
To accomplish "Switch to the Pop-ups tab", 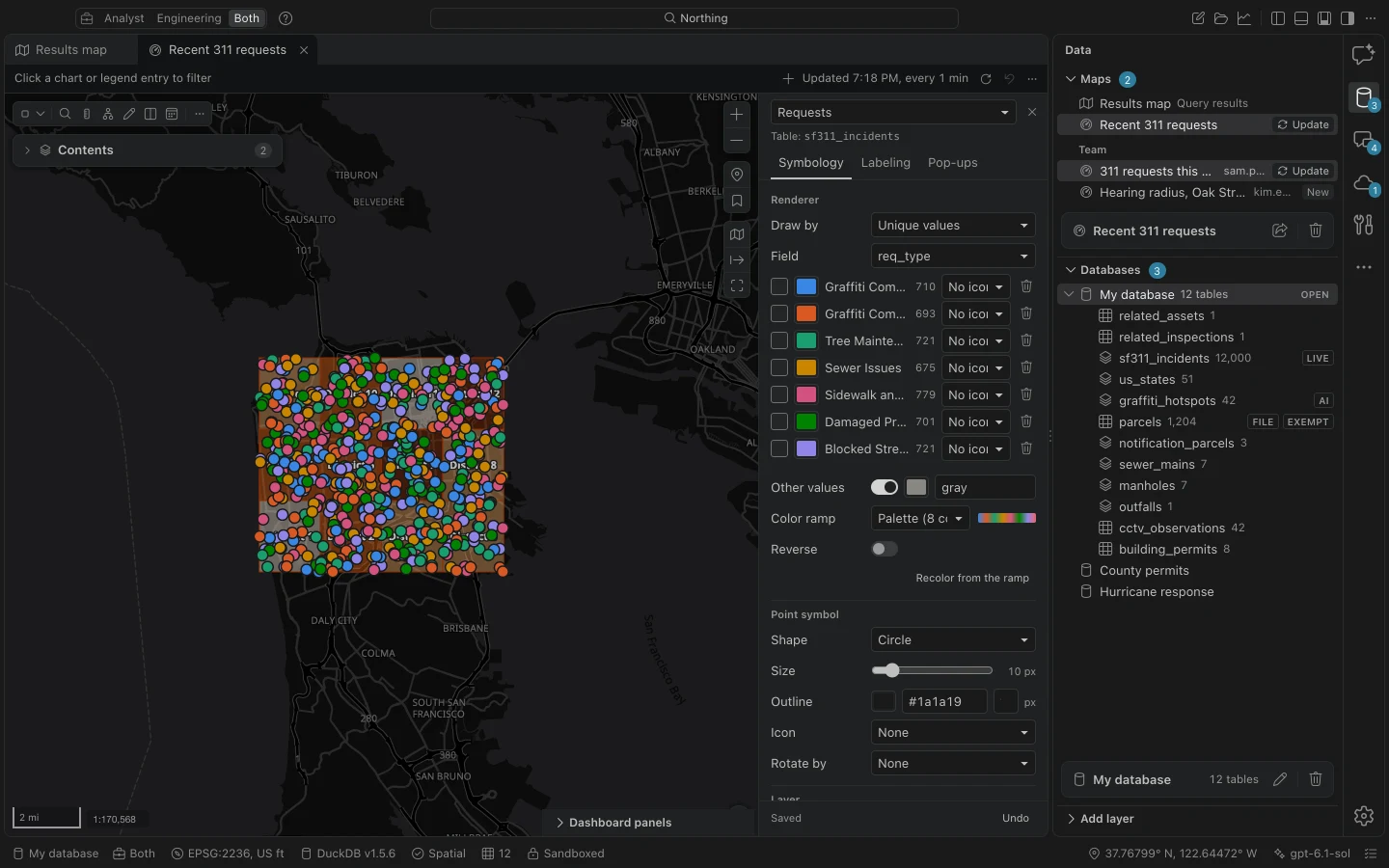I will tap(953, 163).
